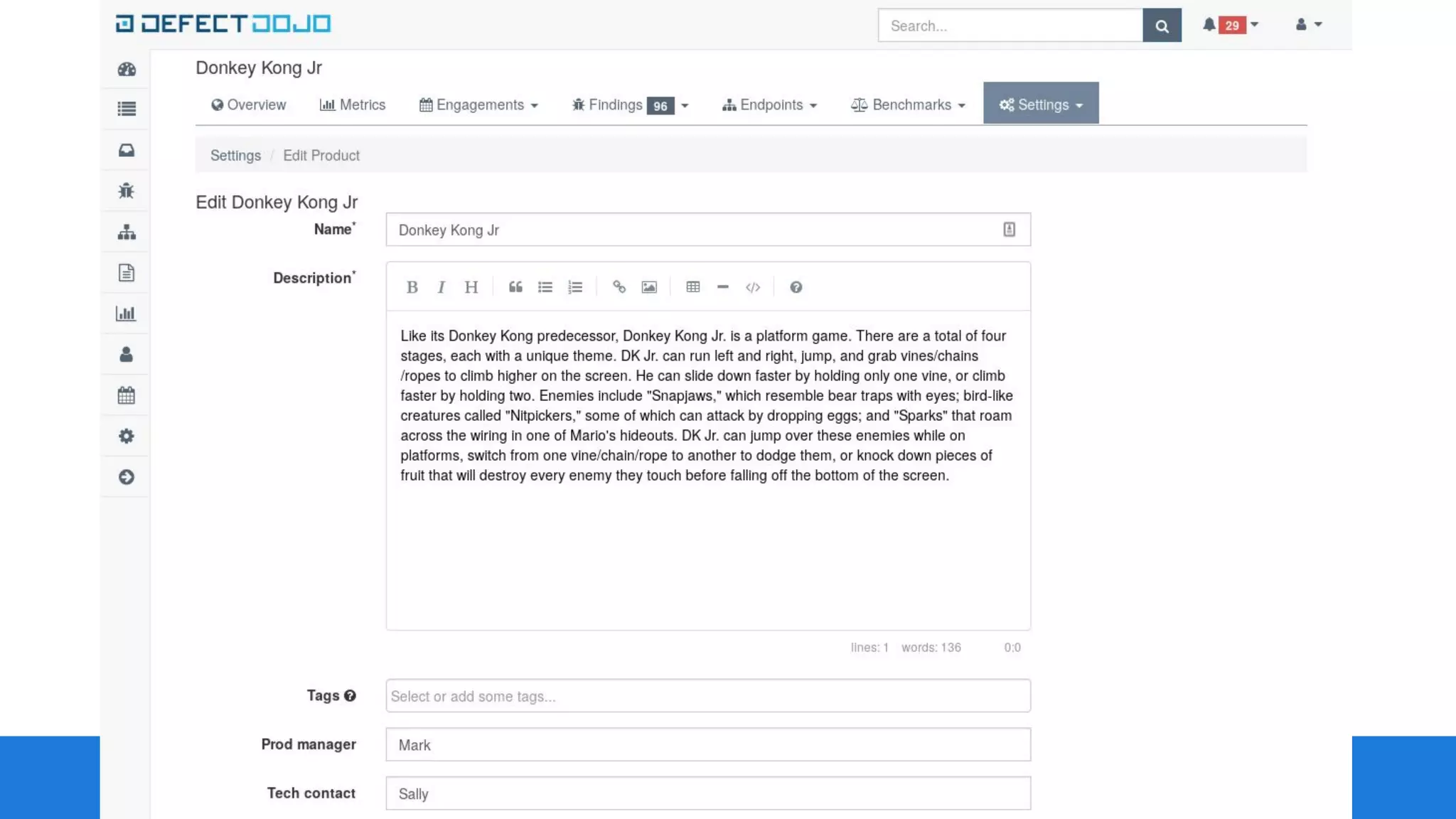Viewport: 1456px width, 819px height.
Task: Open the findings bug sidebar icon
Action: click(x=127, y=191)
